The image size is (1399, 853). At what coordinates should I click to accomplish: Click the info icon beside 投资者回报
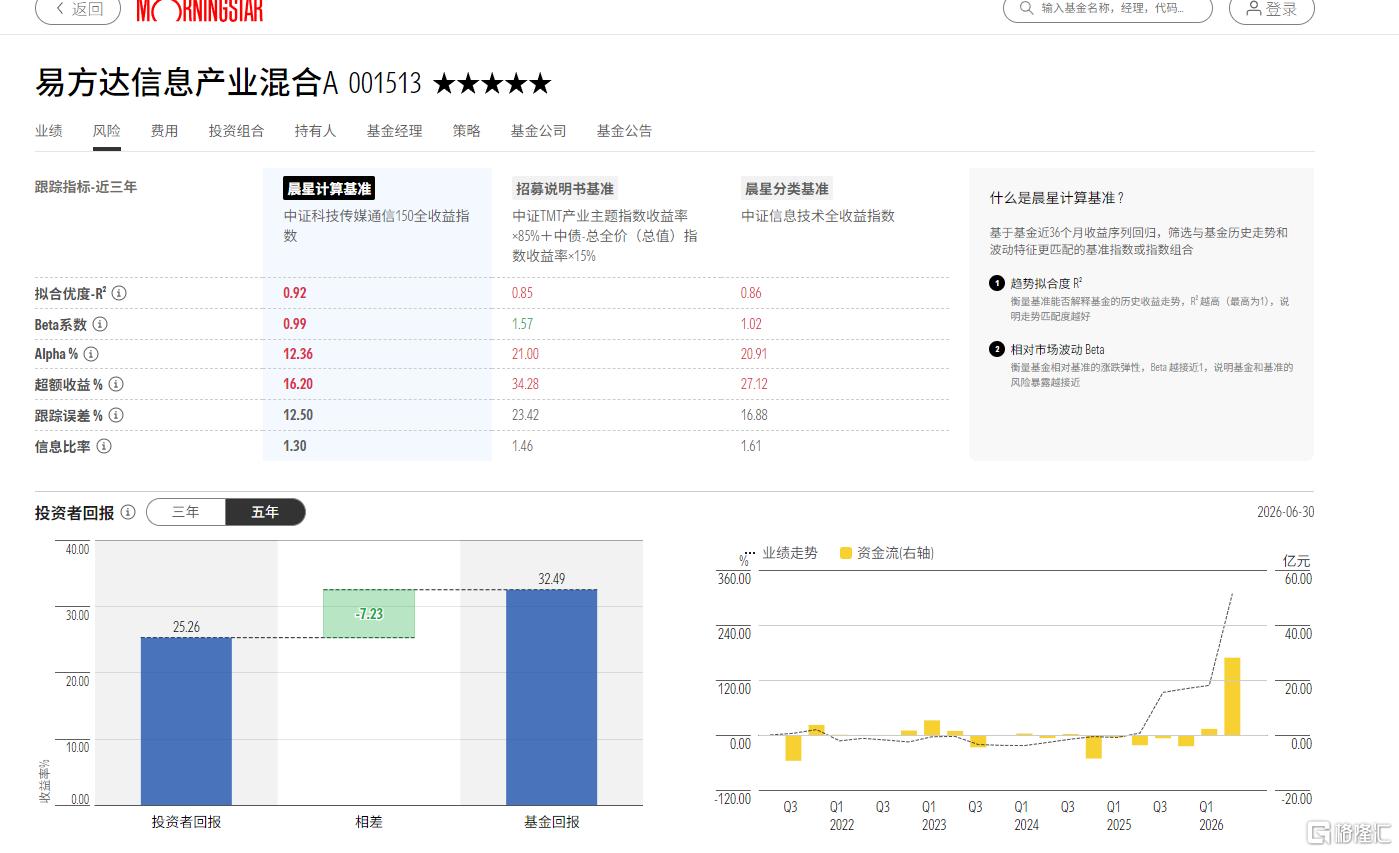tap(128, 512)
